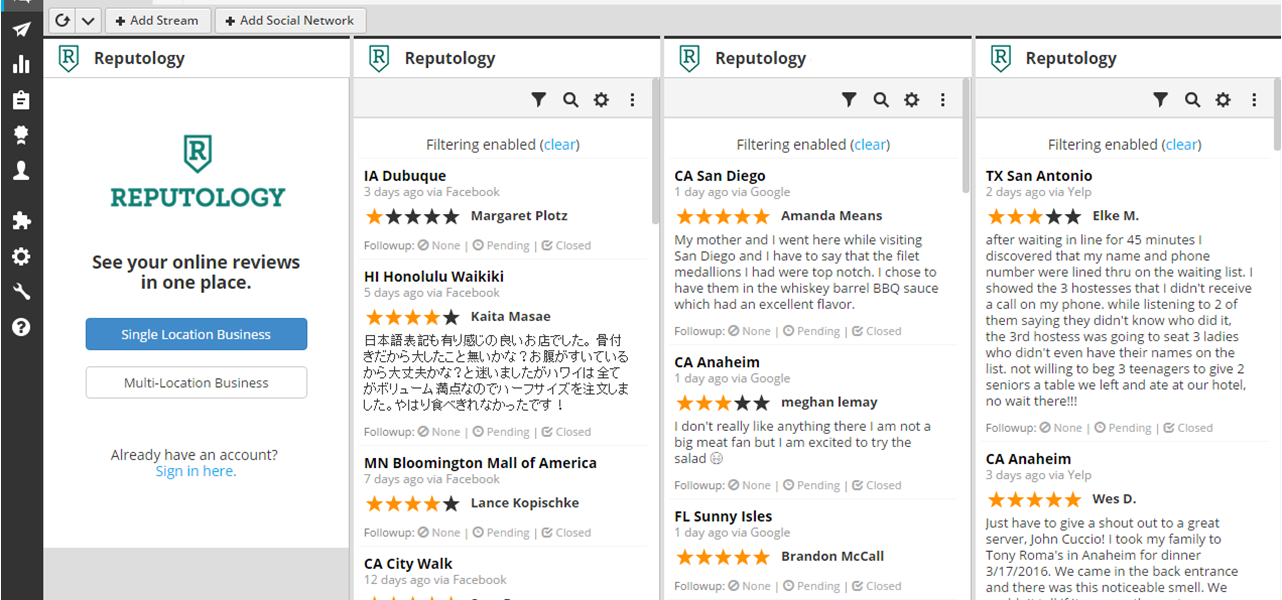Open the Publisher paper plane icon in sidebar
Screen dimensions: 1282x600
coord(21,30)
